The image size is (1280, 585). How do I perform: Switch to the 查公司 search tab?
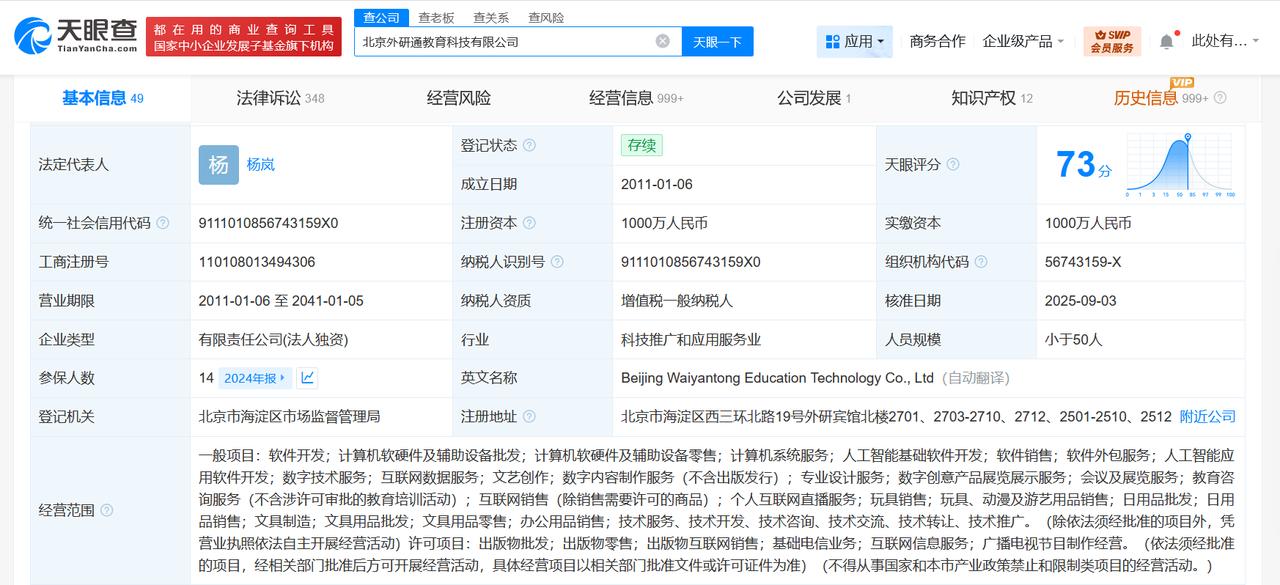(381, 17)
